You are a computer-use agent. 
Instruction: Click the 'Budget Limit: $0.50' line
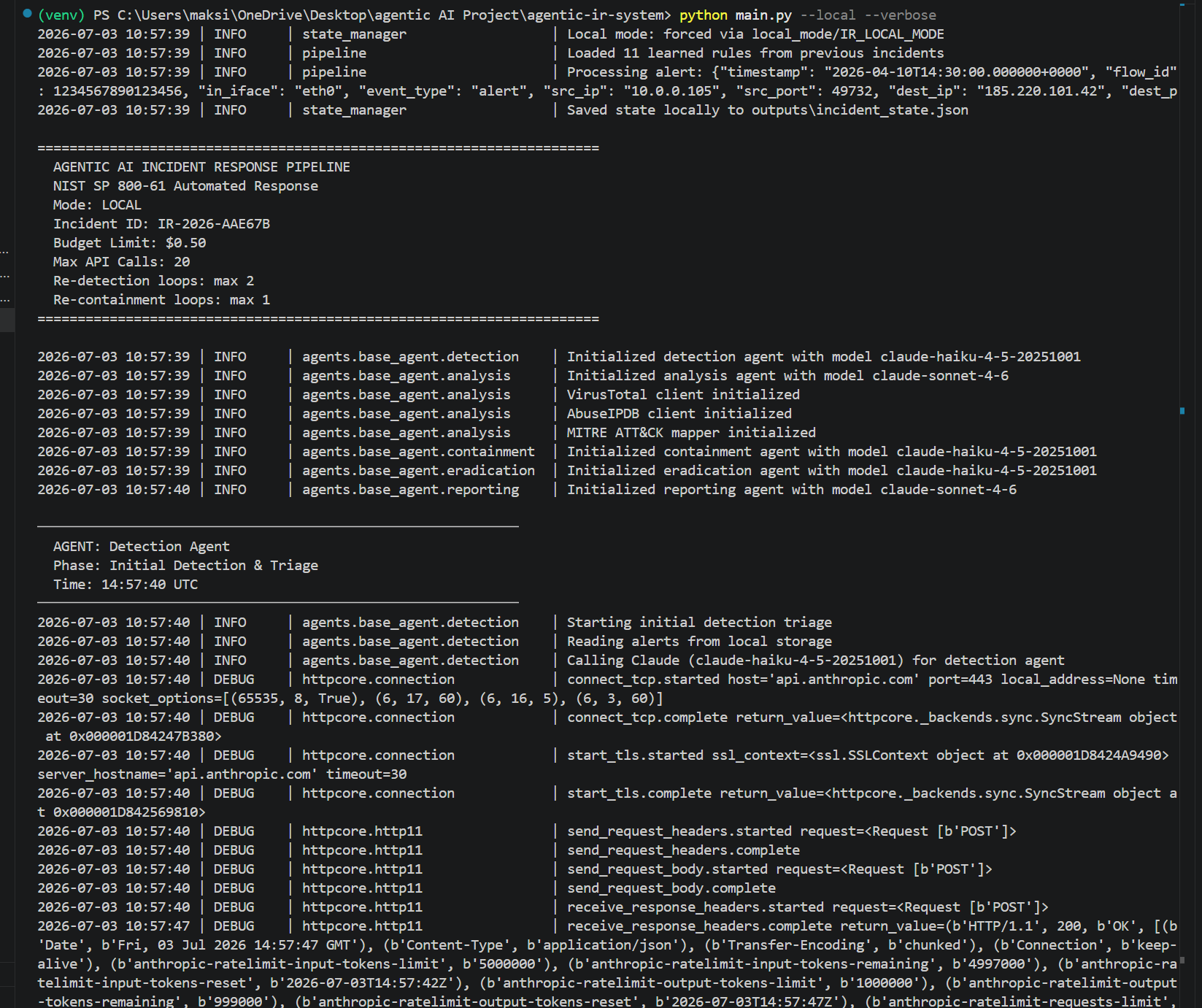click(x=129, y=243)
